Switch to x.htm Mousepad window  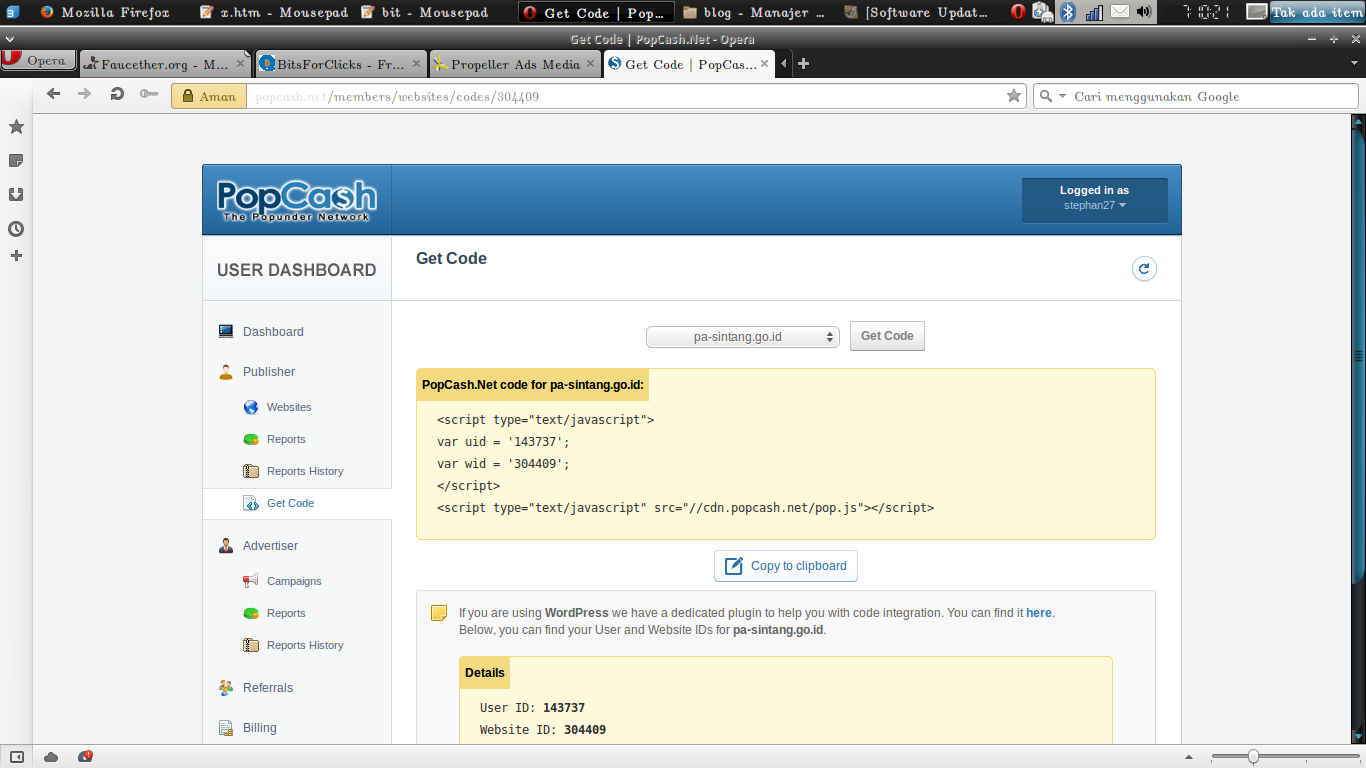pyautogui.click(x=274, y=12)
